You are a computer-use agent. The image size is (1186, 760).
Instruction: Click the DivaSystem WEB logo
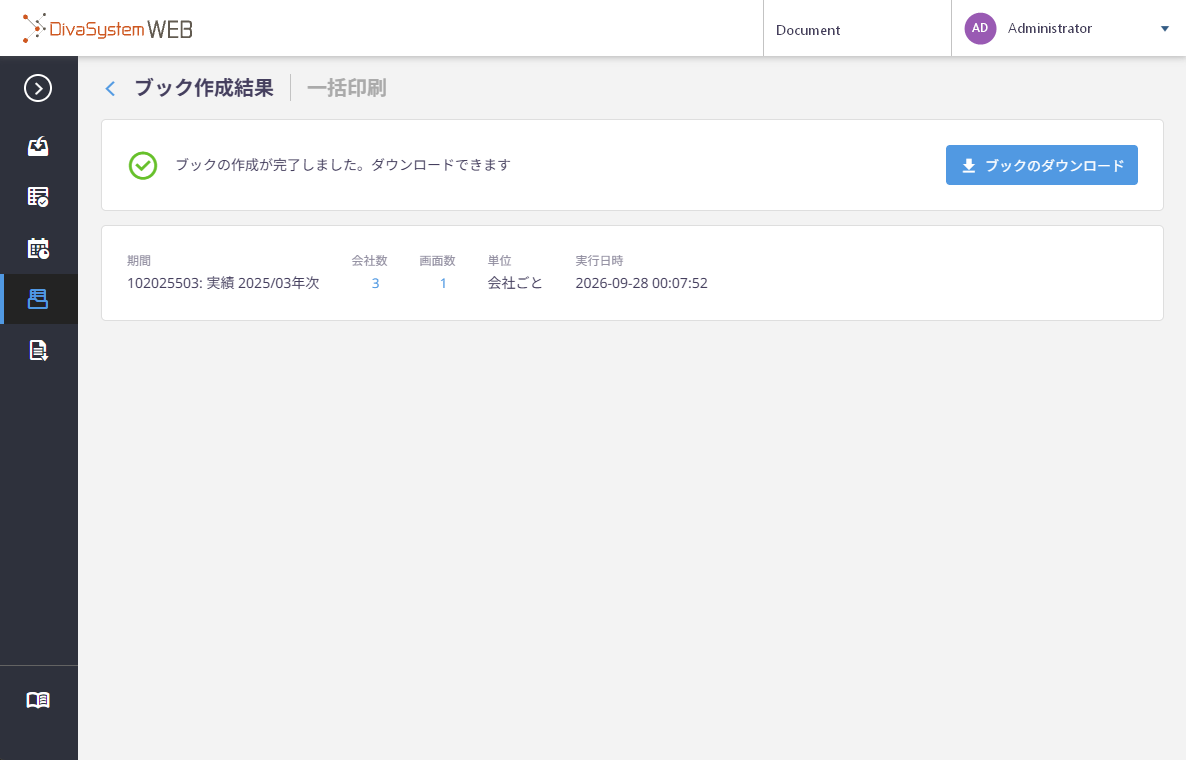tap(107, 29)
